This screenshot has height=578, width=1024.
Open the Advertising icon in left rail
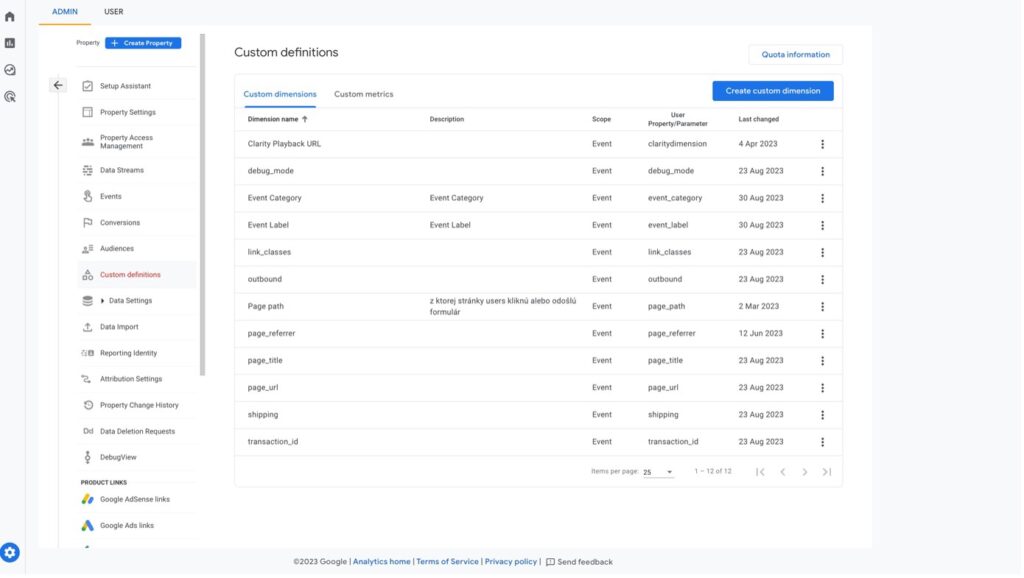tap(10, 97)
